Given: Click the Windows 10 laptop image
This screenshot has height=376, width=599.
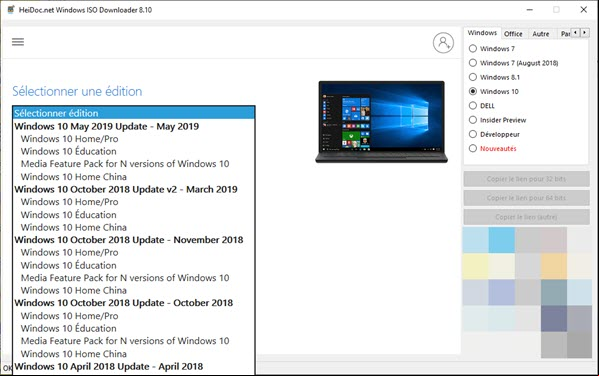Looking at the screenshot, I should tap(381, 122).
